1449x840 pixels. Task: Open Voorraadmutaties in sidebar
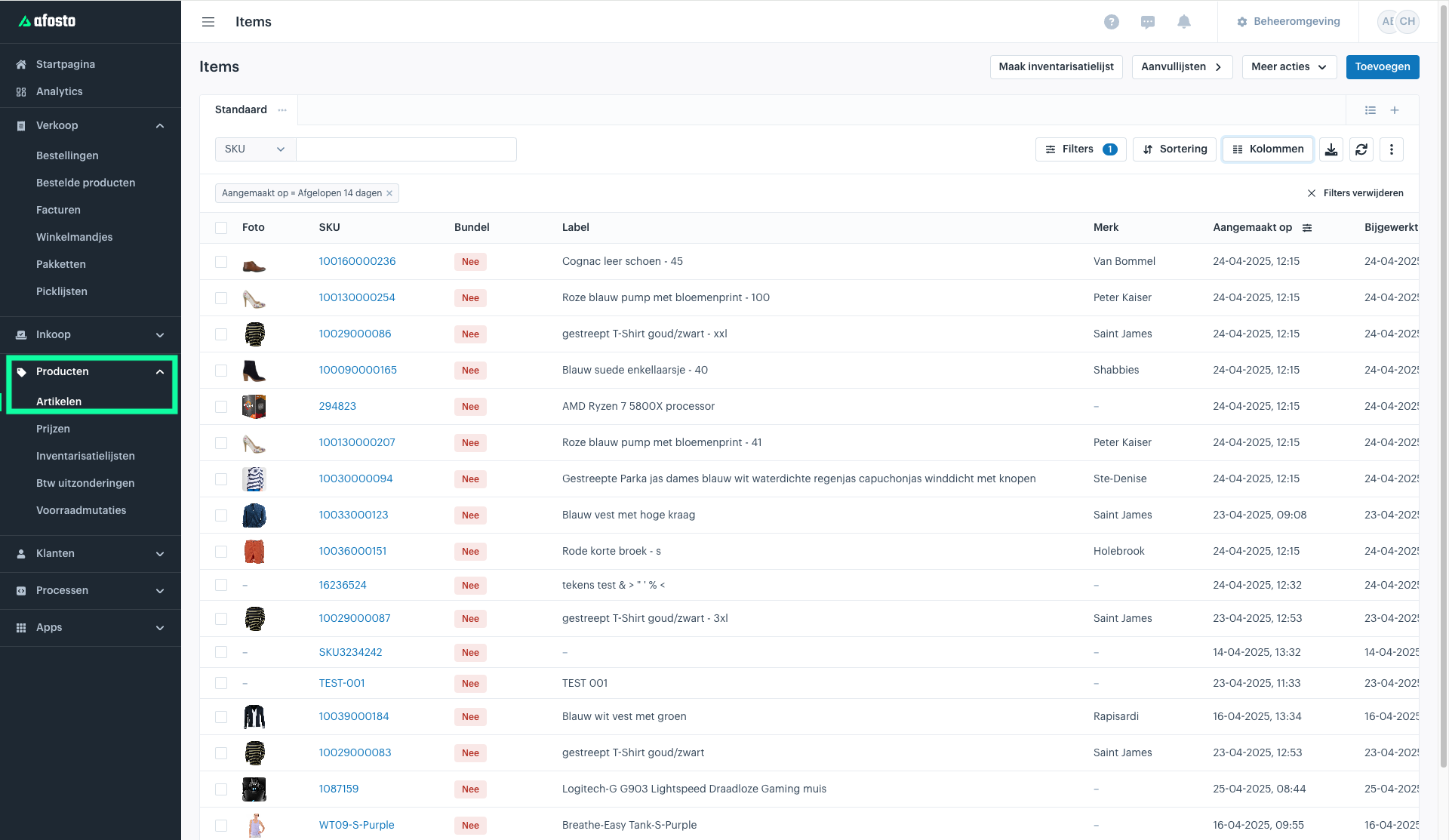tap(81, 510)
